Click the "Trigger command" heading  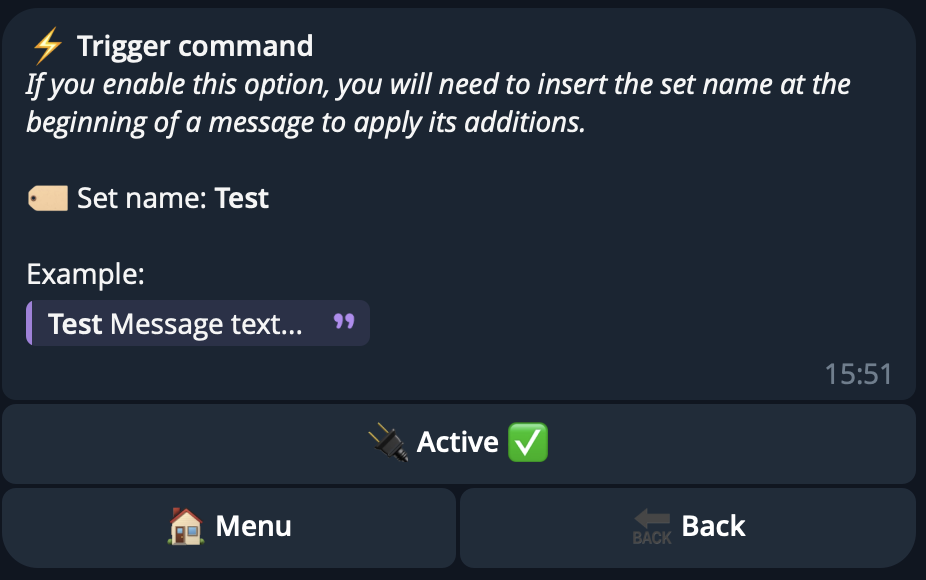click(x=195, y=46)
